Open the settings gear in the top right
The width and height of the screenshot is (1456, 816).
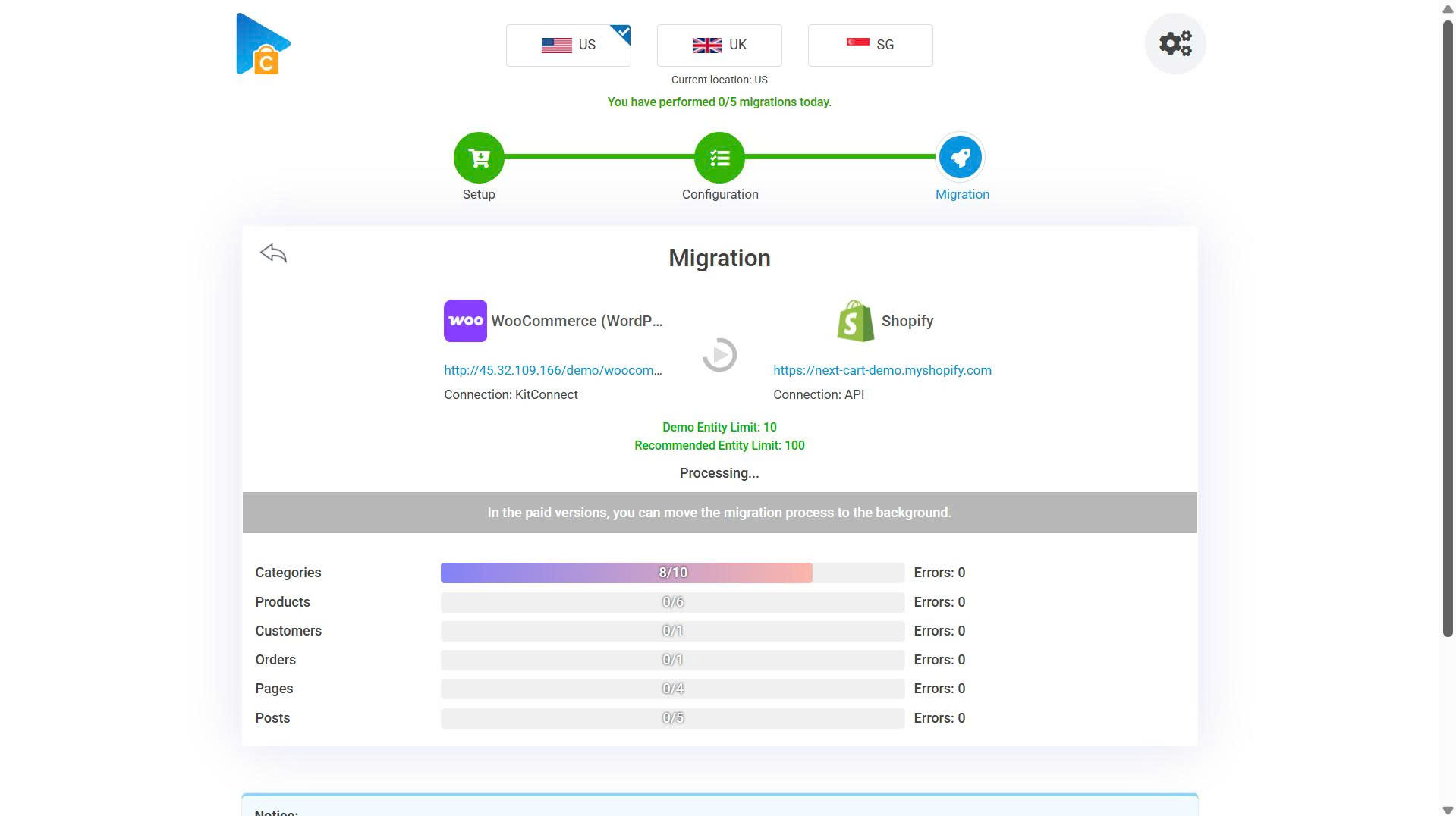point(1175,43)
